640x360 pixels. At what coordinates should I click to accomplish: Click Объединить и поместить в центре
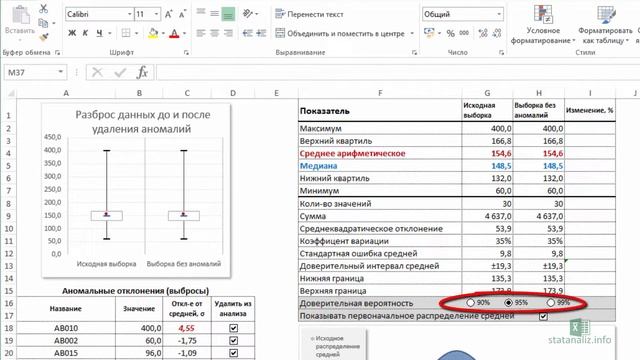(341, 33)
